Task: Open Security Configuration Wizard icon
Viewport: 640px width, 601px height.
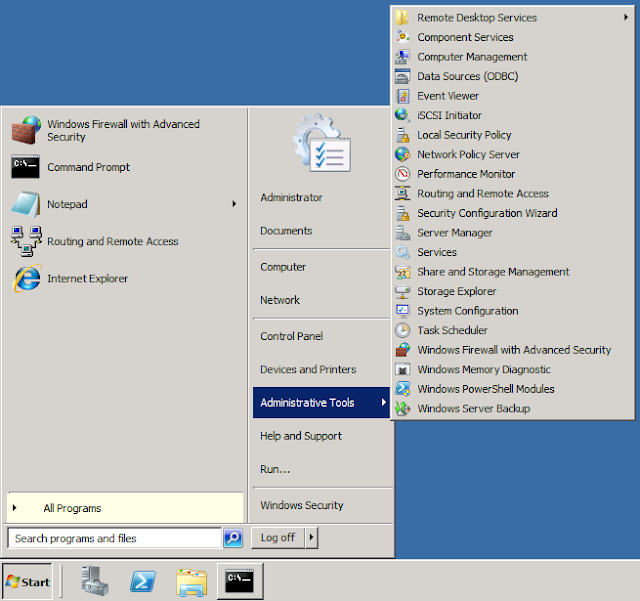Action: point(402,213)
